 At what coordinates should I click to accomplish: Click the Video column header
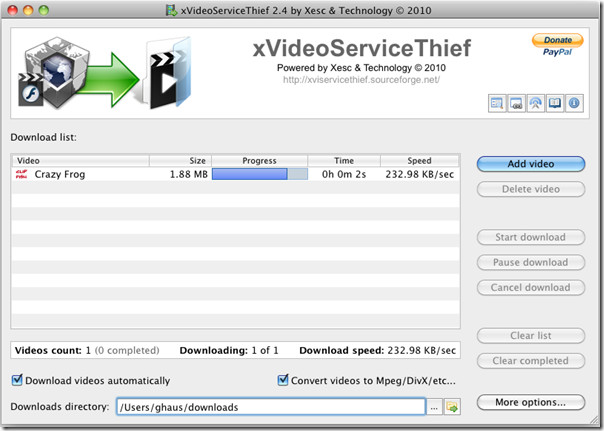81,161
